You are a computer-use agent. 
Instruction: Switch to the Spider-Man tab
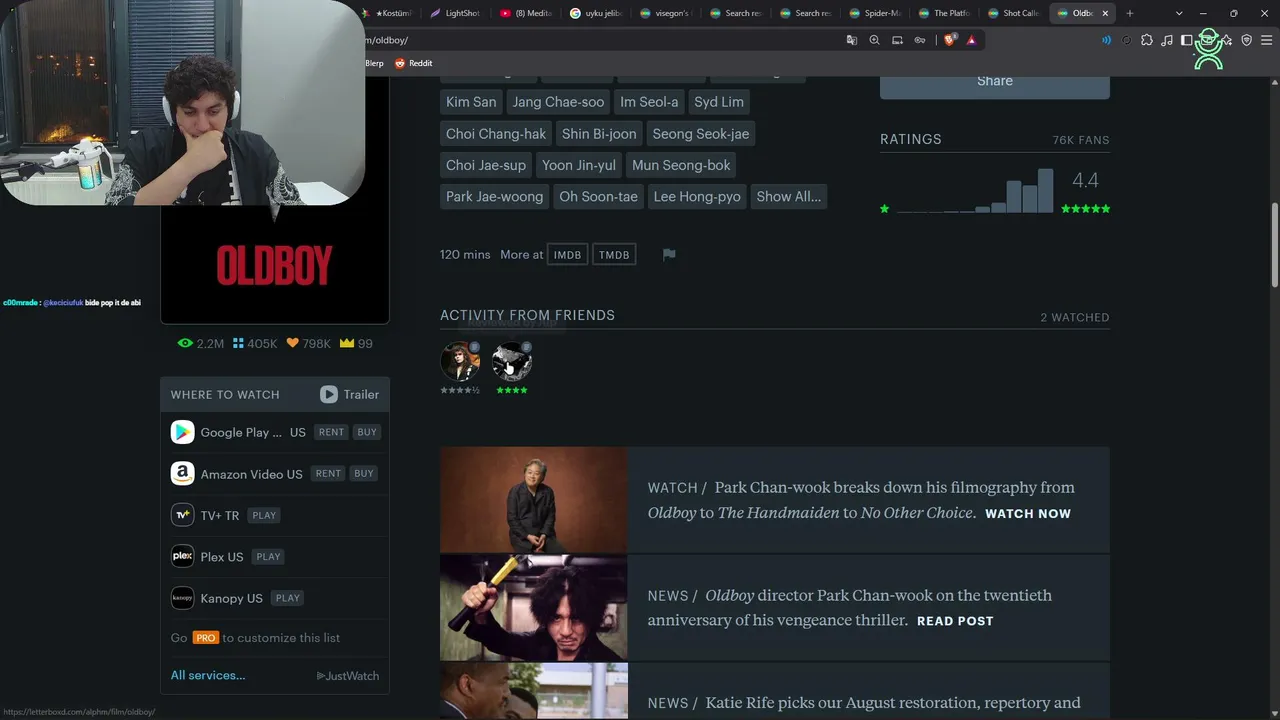[x=875, y=13]
